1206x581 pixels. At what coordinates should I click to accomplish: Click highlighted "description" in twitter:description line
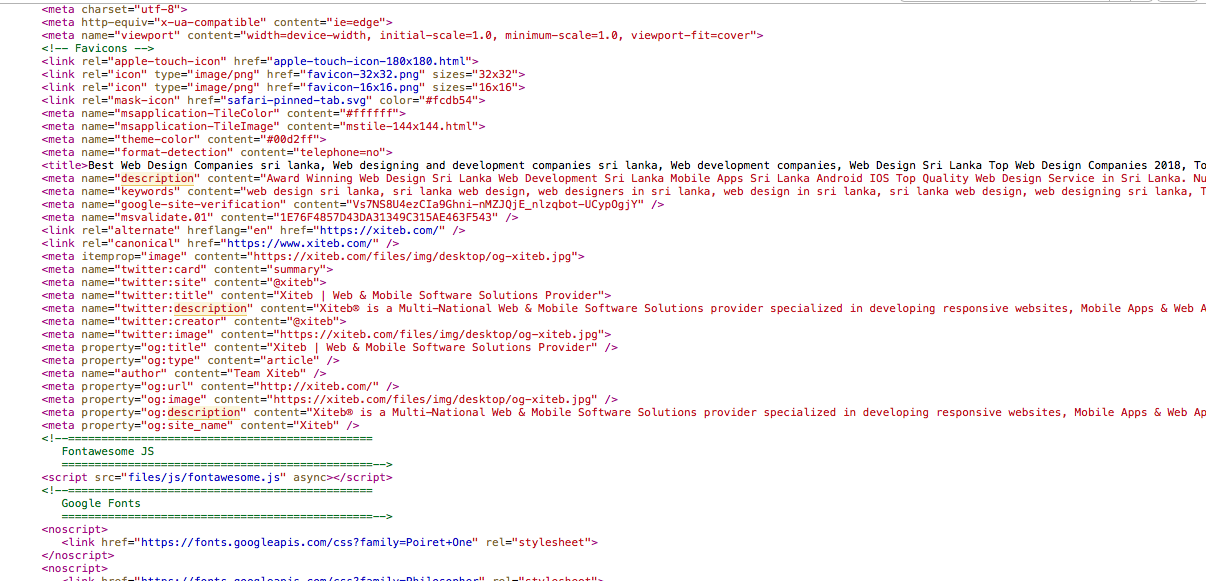pyautogui.click(x=211, y=308)
